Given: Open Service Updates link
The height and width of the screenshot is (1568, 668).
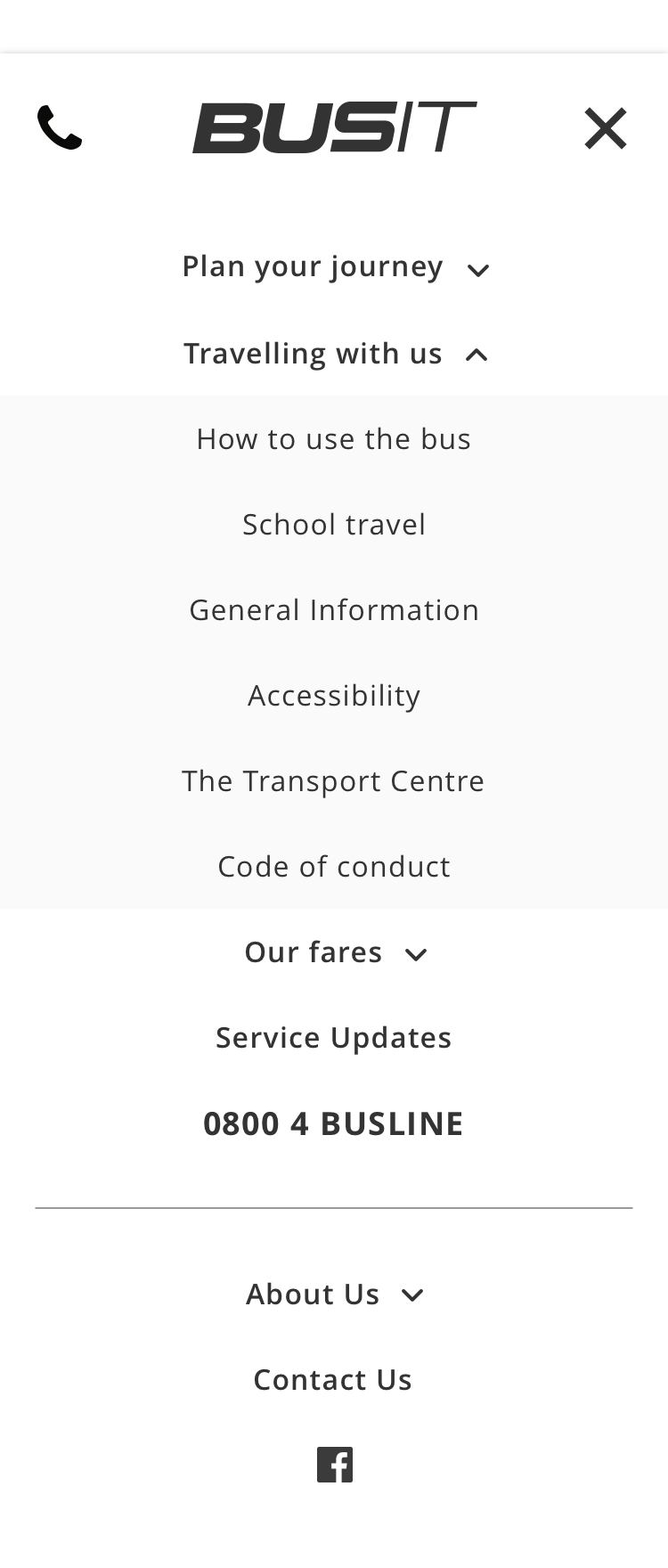Looking at the screenshot, I should (x=334, y=1038).
